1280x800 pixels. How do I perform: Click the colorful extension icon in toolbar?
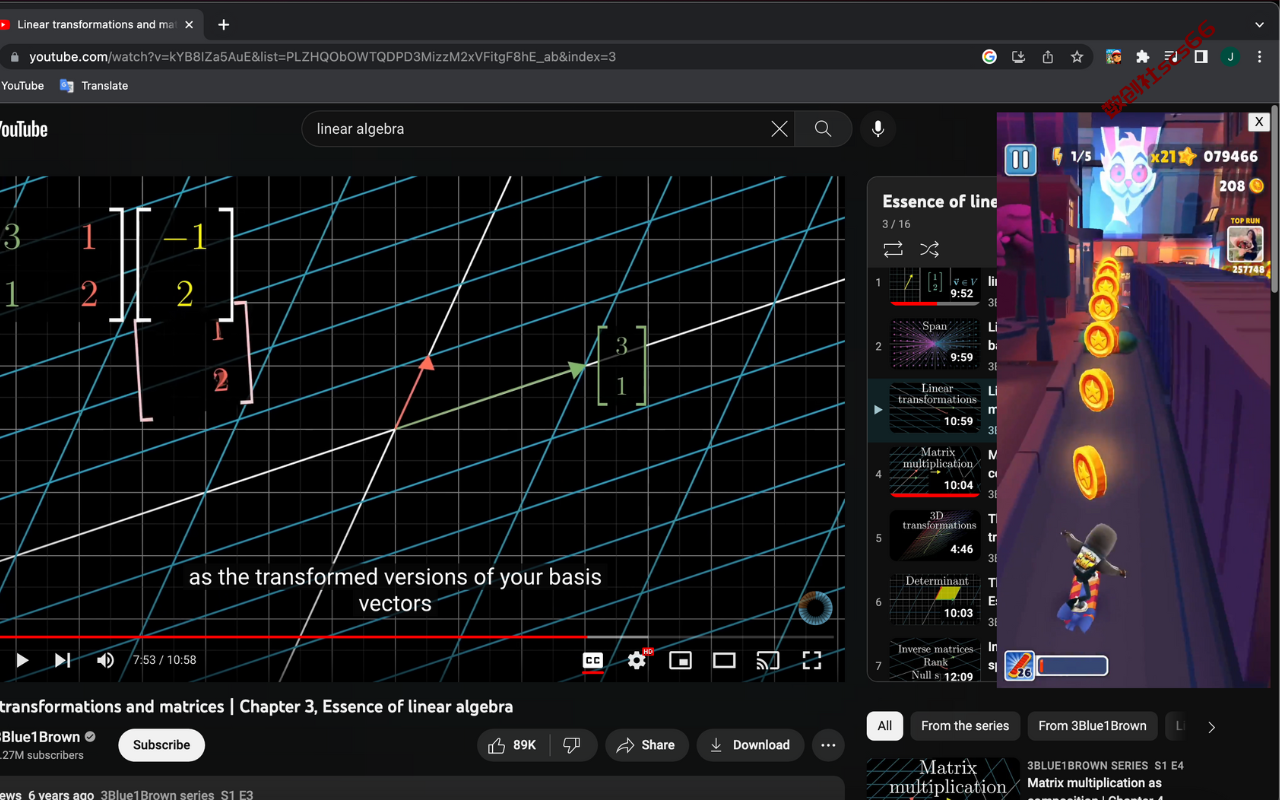[1113, 57]
